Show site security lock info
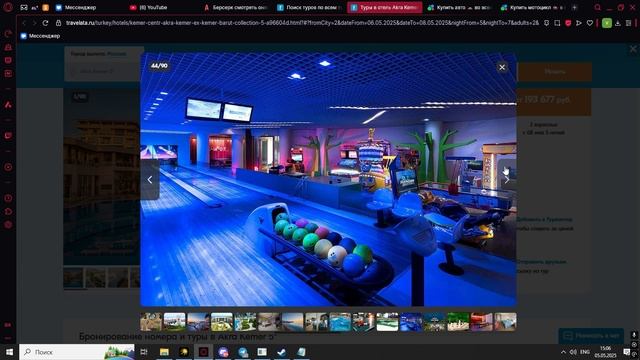The image size is (640, 360). pos(58,23)
